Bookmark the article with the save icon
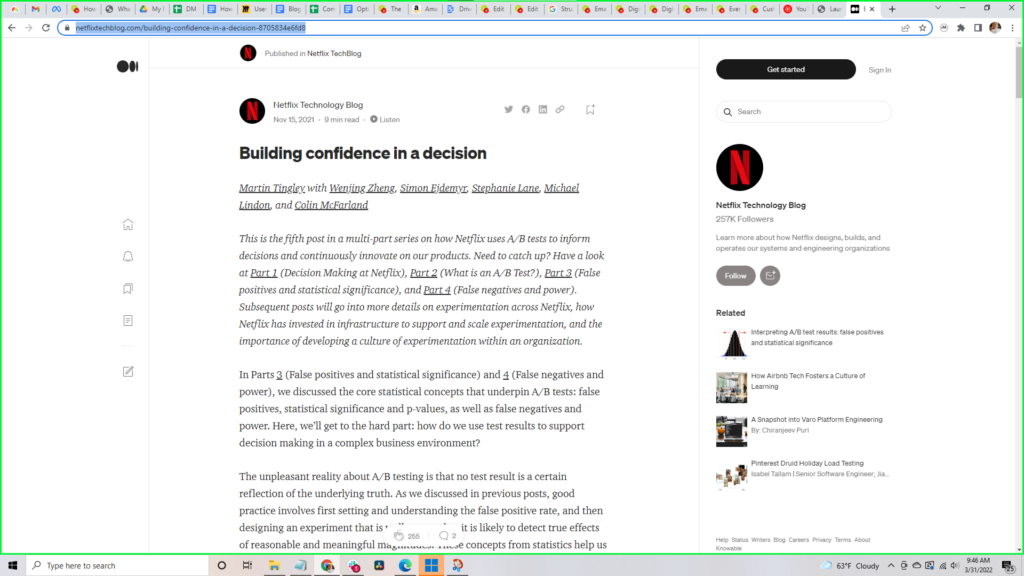1024x576 pixels. pyautogui.click(x=590, y=110)
